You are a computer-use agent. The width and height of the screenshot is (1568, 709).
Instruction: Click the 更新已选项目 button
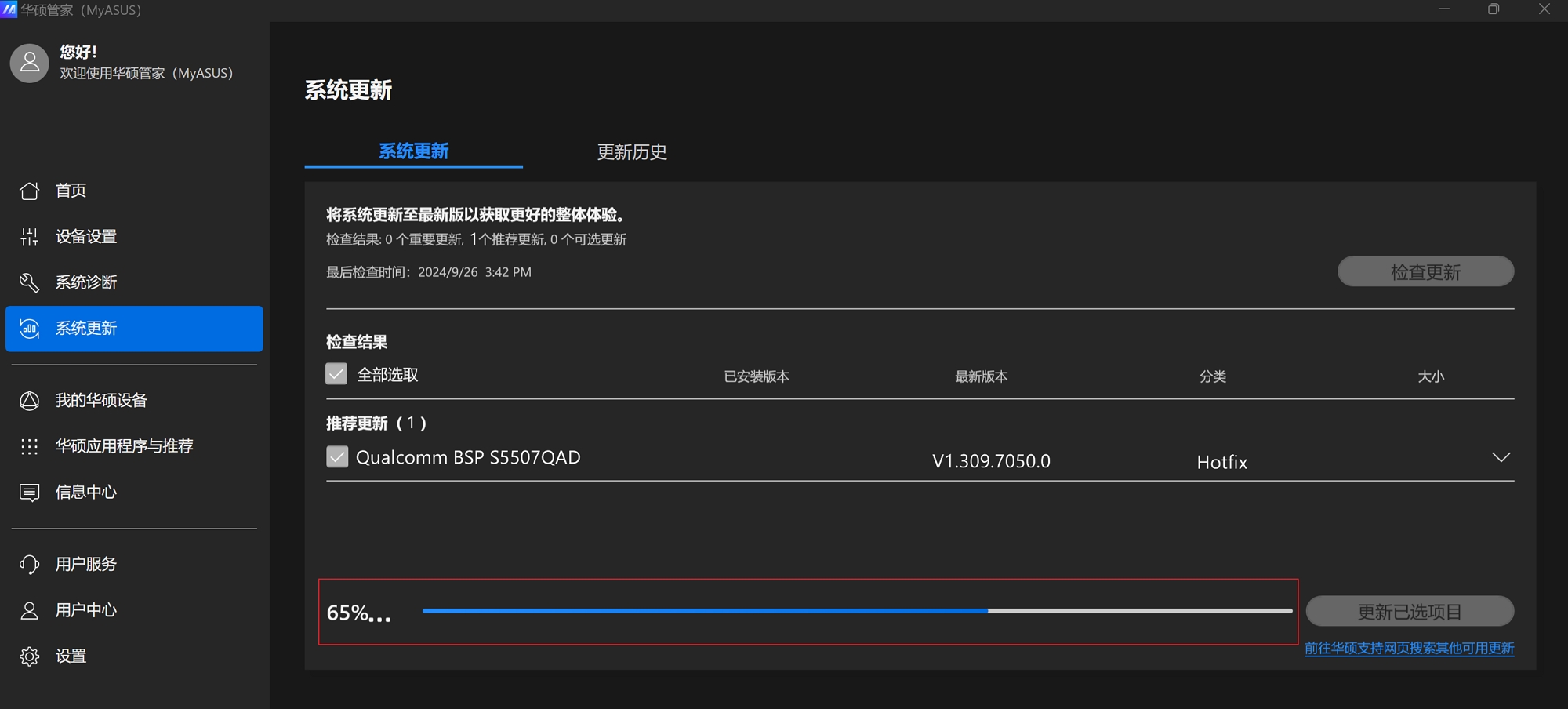[x=1410, y=611]
